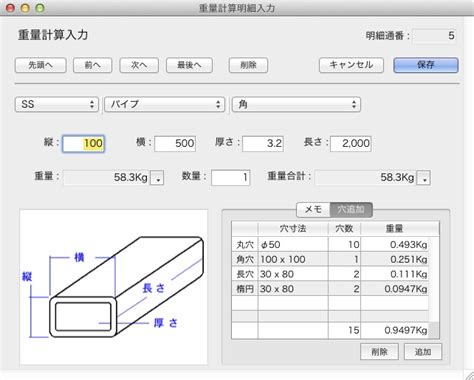Focus the 厚さ input field
474x380 pixels.
(263, 144)
